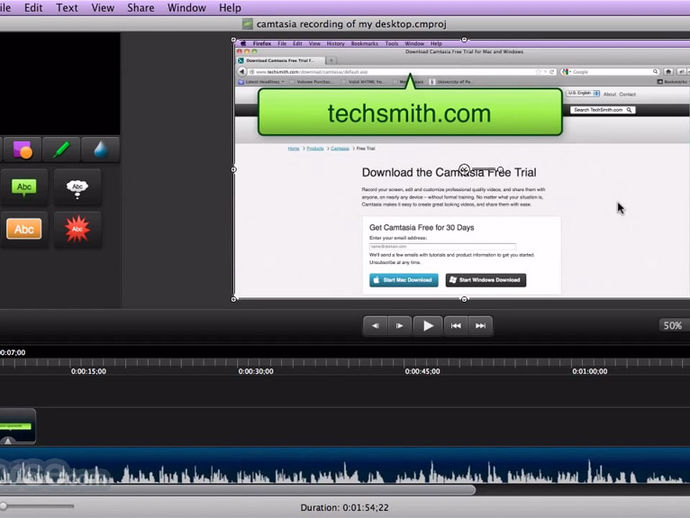Click the timeline horizontal scrollbar

pos(238,489)
